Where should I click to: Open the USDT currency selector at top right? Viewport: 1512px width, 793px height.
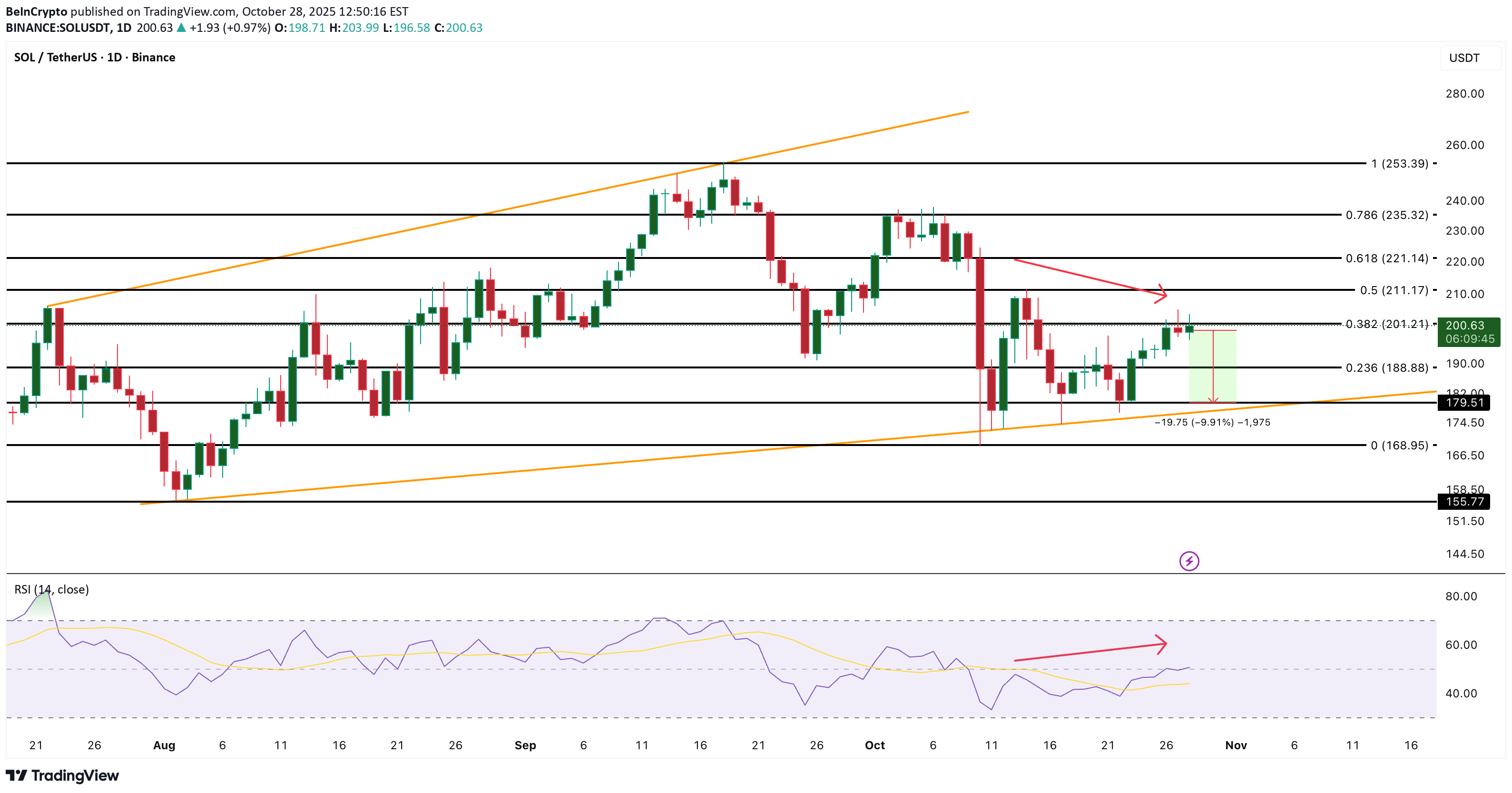click(1465, 57)
